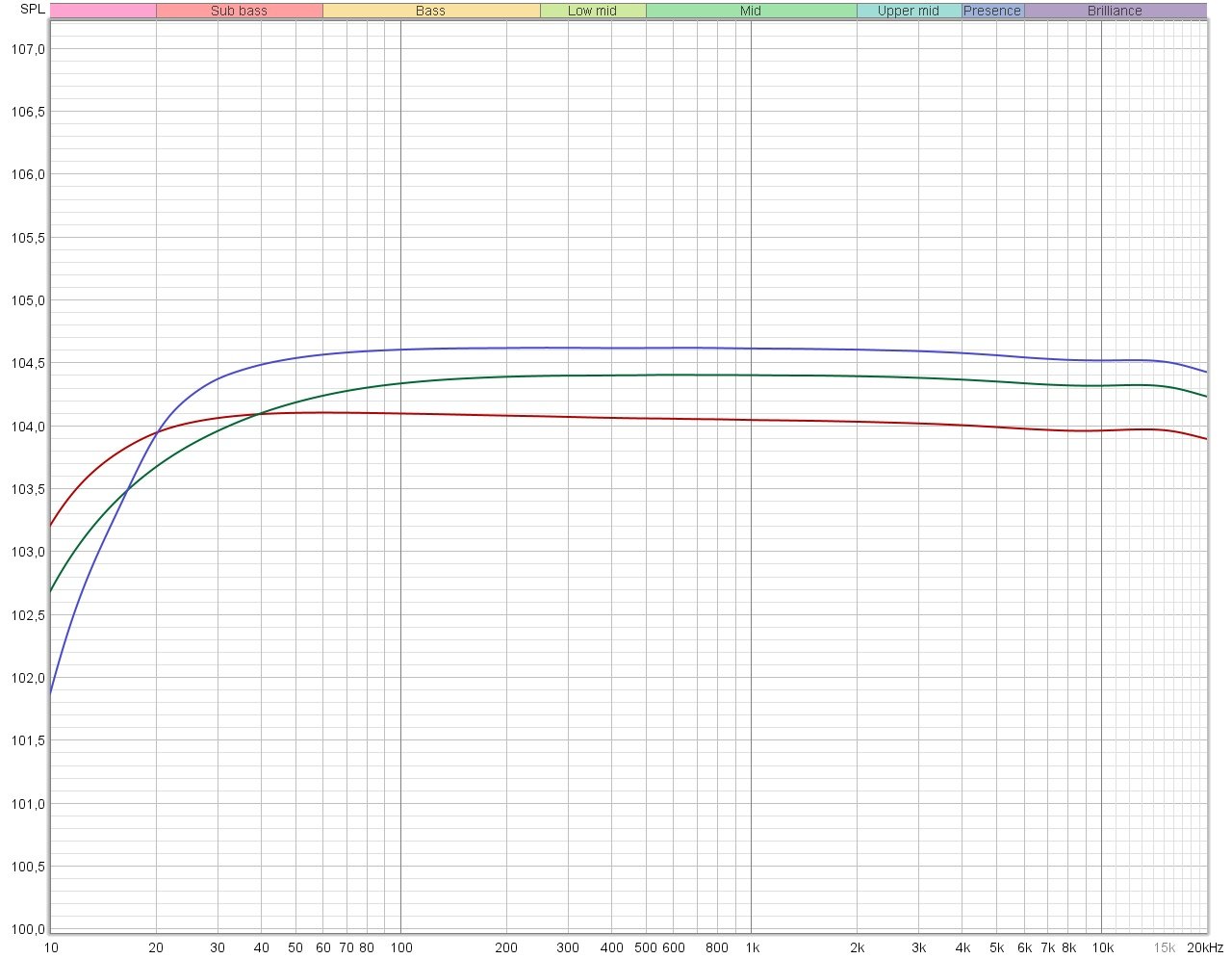Click the Brilliance band label
1232x959 pixels.
(1115, 11)
